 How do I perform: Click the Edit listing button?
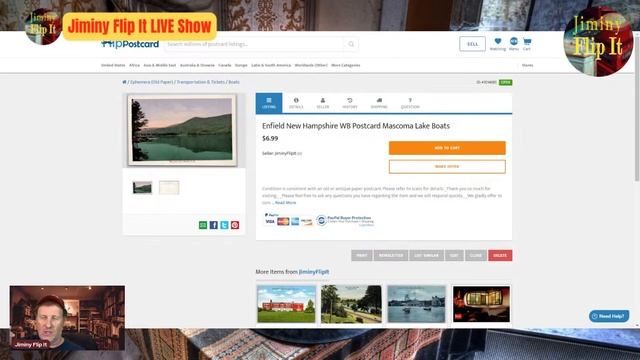pos(454,256)
